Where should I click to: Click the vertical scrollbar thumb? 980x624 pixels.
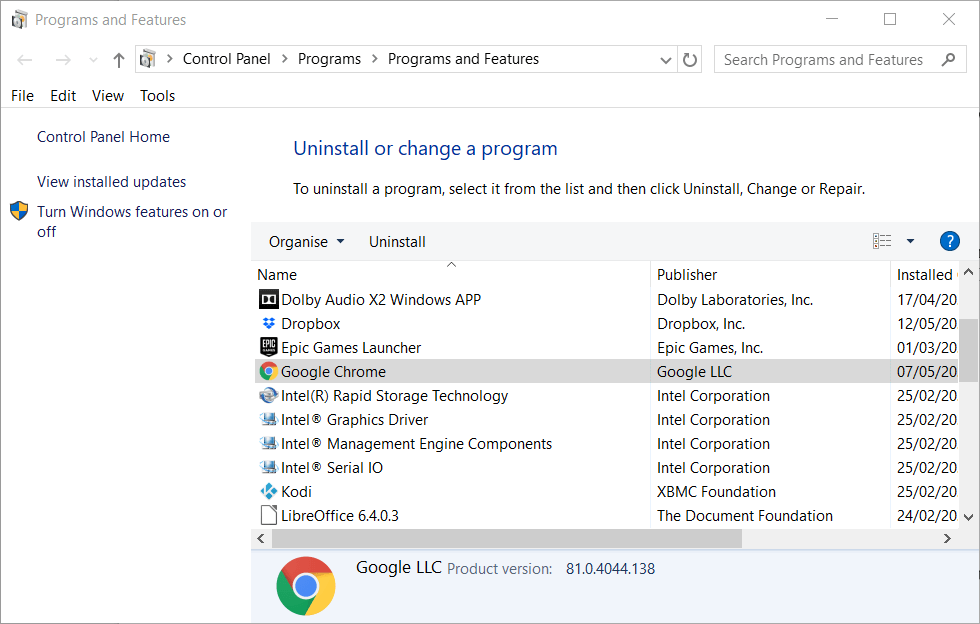969,350
